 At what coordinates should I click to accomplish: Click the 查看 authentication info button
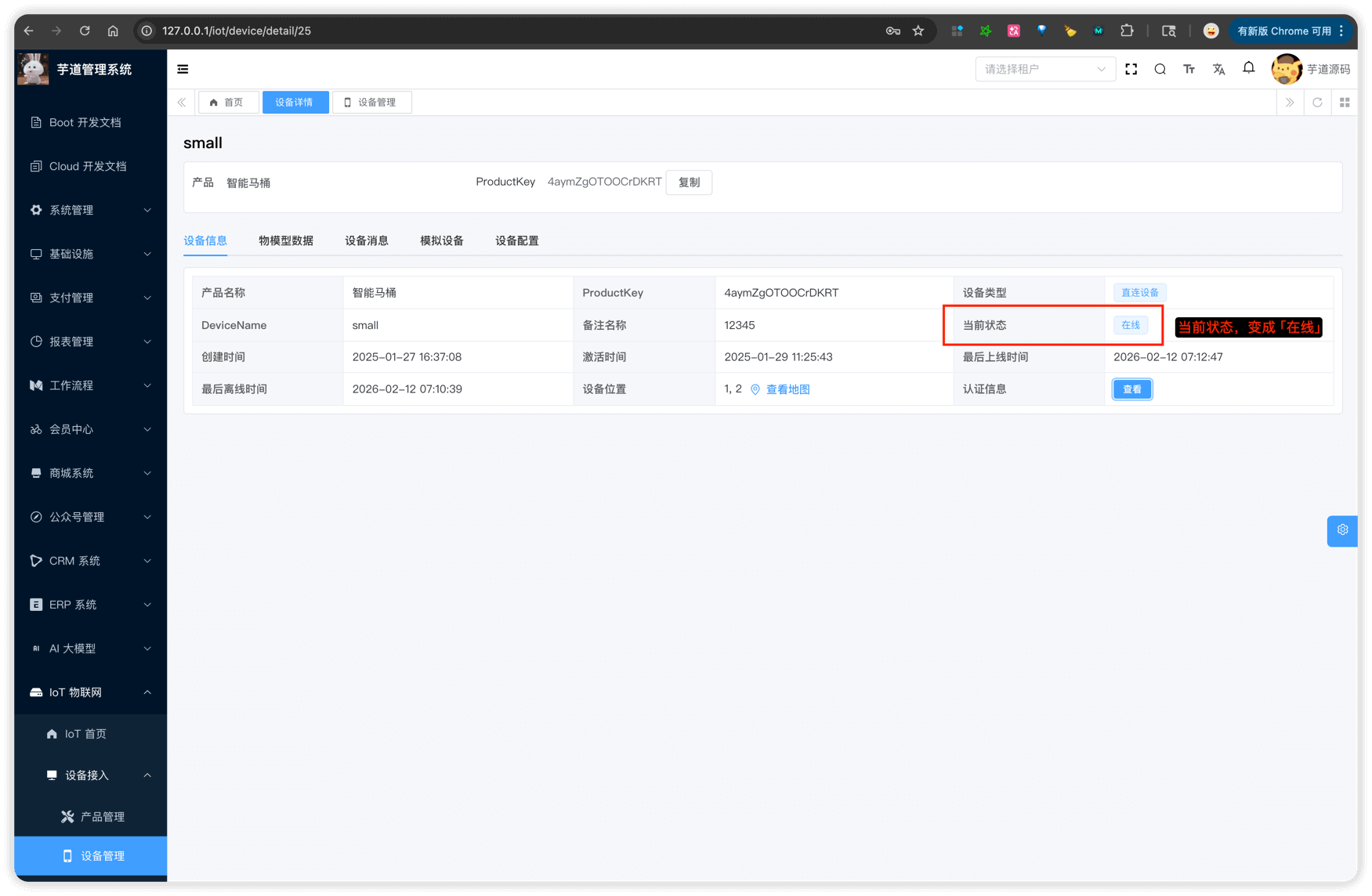pyautogui.click(x=1131, y=389)
